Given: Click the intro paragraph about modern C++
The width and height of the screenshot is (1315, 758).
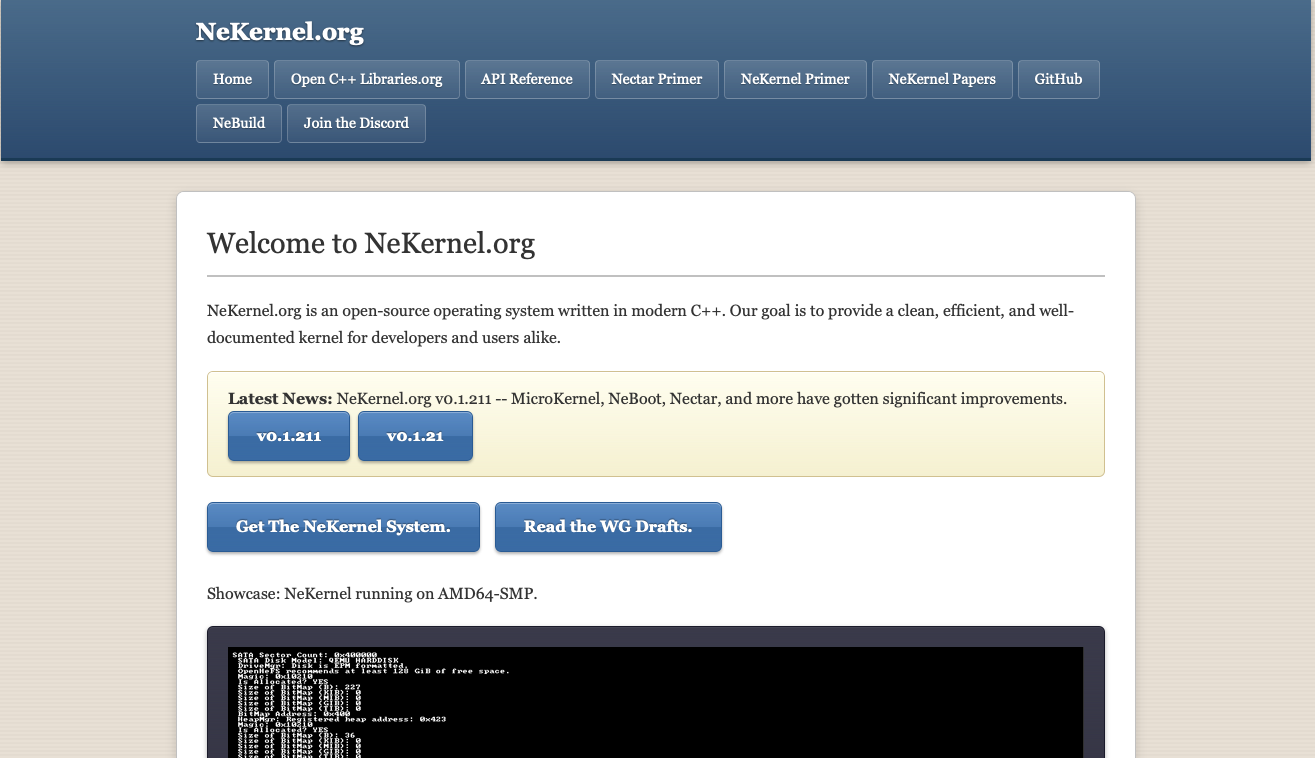Looking at the screenshot, I should pyautogui.click(x=640, y=324).
